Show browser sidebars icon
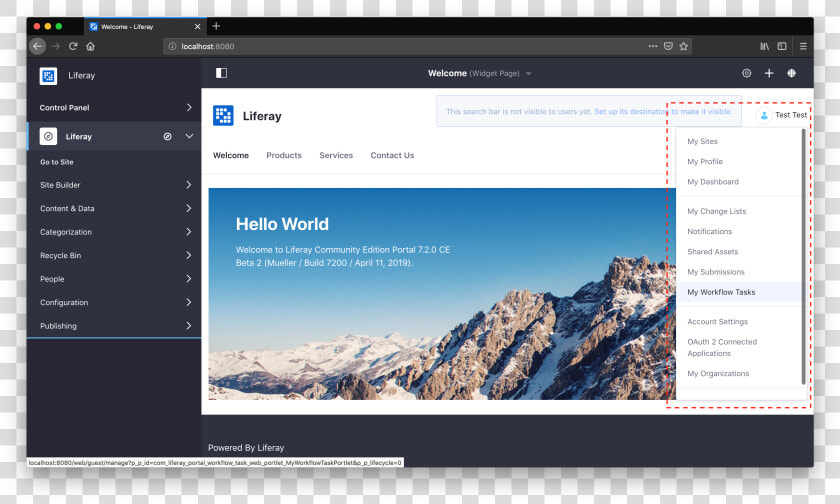840x504 pixels. [x=782, y=46]
